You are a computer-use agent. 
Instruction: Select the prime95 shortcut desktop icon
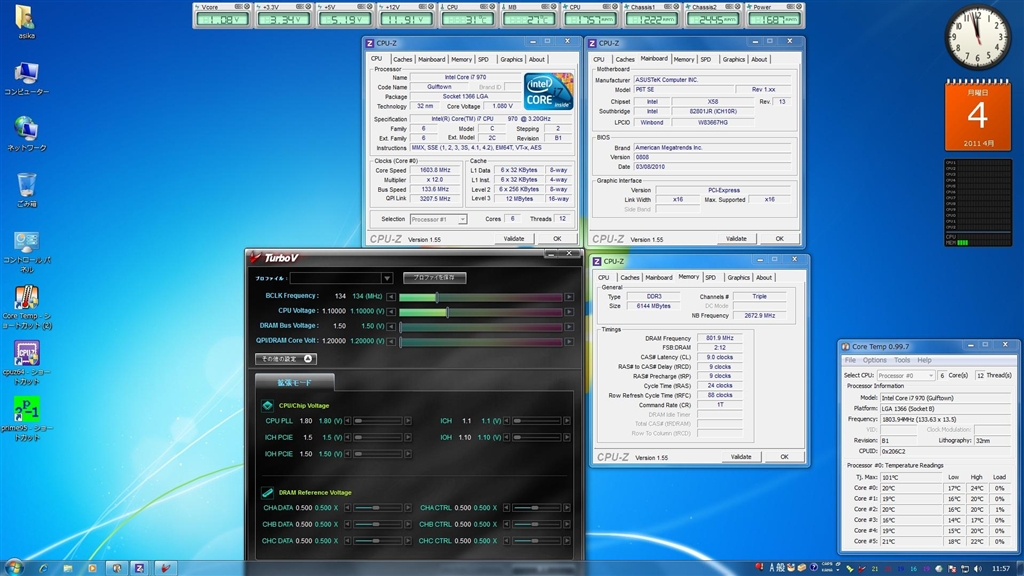[26, 419]
